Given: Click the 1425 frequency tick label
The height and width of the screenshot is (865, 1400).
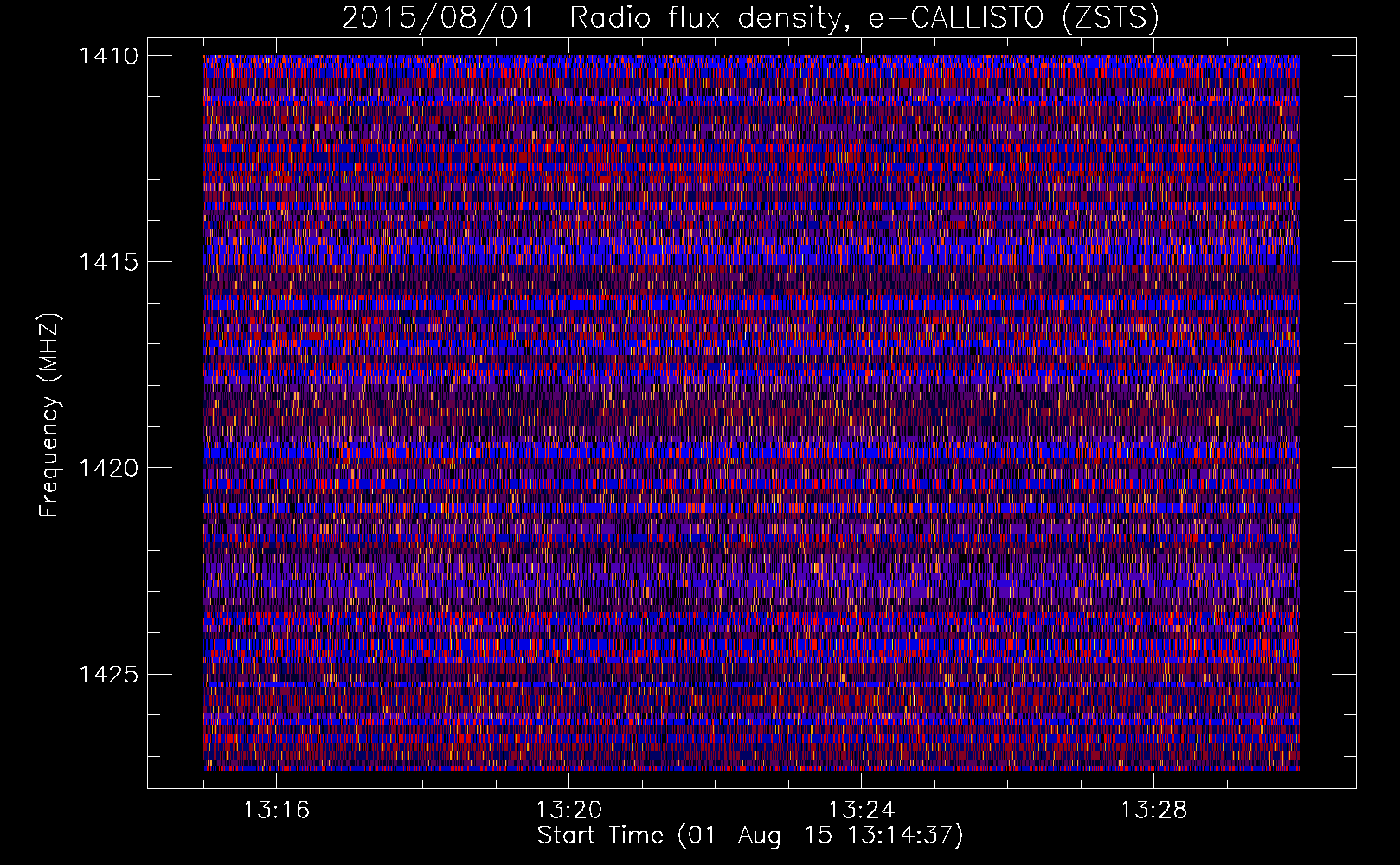Looking at the screenshot, I should 108,674.
